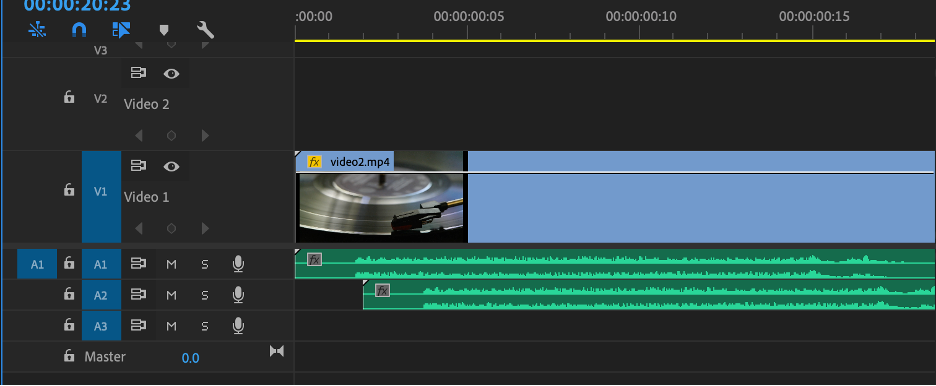Toggle sync lock for track A2

pyautogui.click(x=138, y=294)
